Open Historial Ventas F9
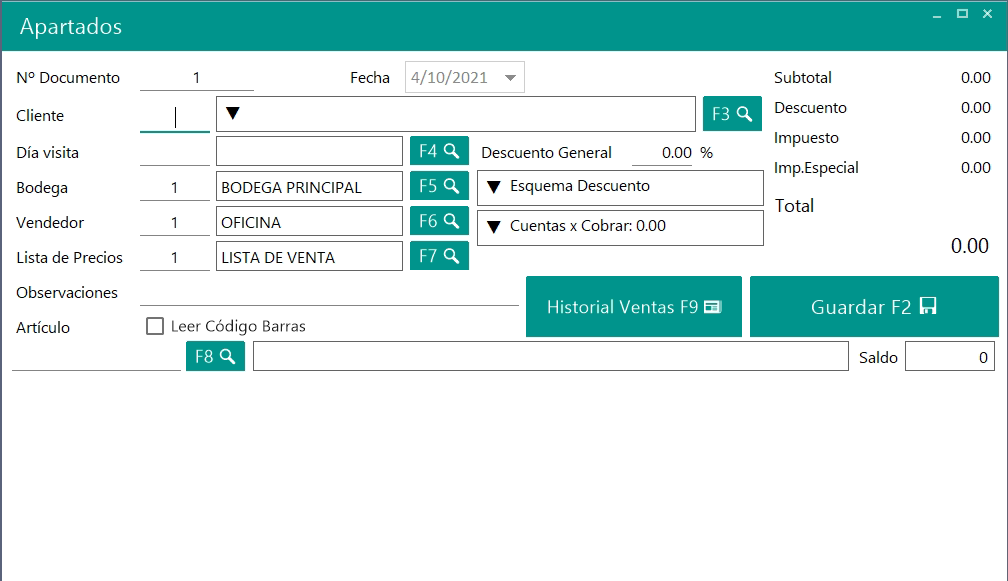Screen dimensions: 1008x581 click(633, 307)
